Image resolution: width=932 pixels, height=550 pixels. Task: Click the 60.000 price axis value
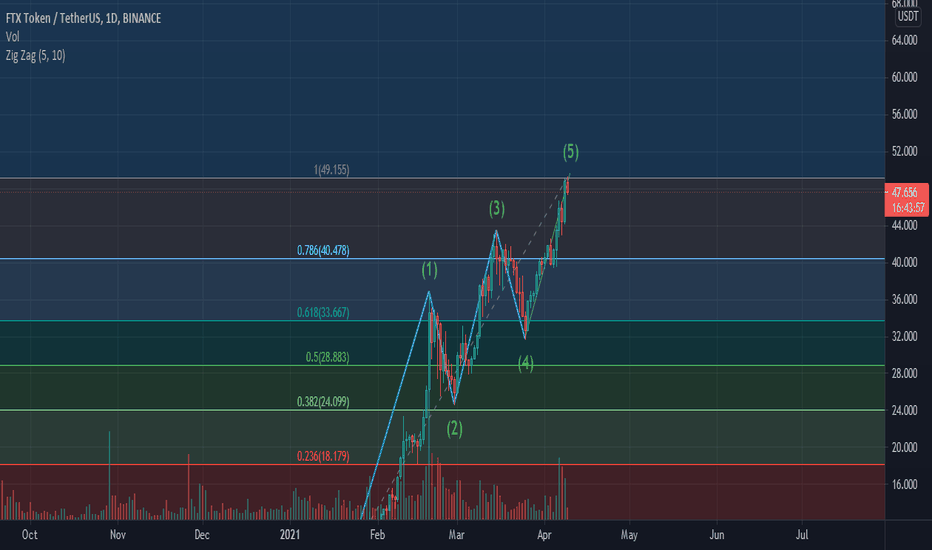[904, 77]
